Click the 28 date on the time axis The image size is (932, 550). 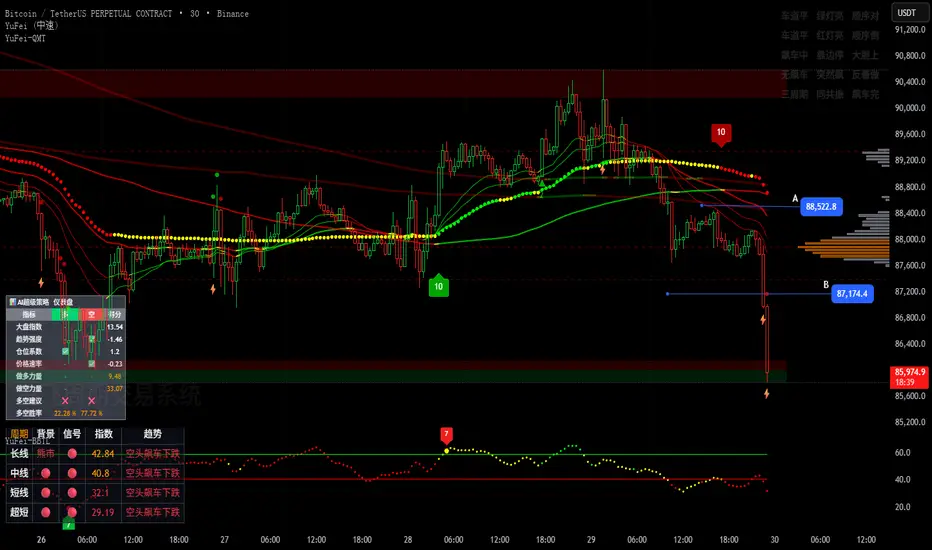(x=408, y=540)
